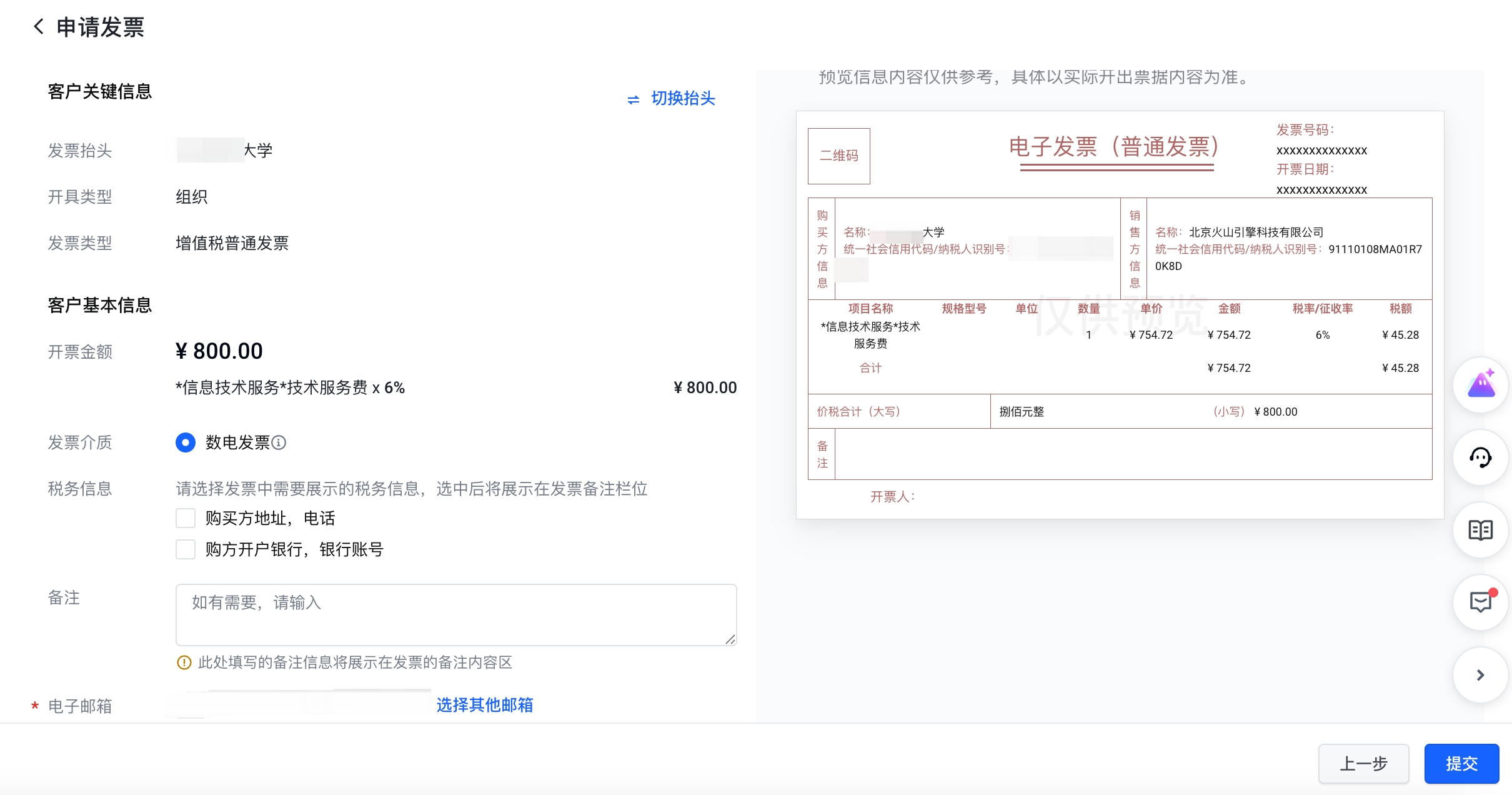Click the 电子发票(普通发票) title in the preview

click(x=1115, y=147)
